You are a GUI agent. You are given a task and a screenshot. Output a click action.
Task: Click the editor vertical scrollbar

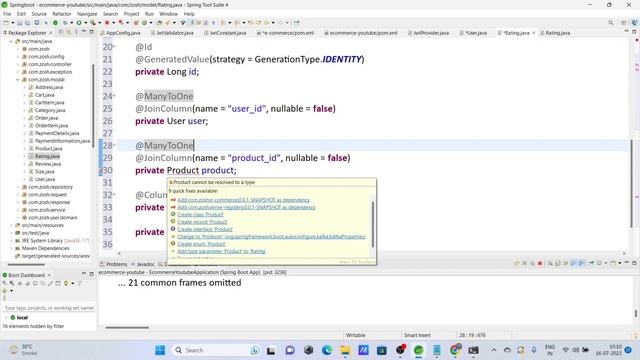pyautogui.click(x=631, y=184)
